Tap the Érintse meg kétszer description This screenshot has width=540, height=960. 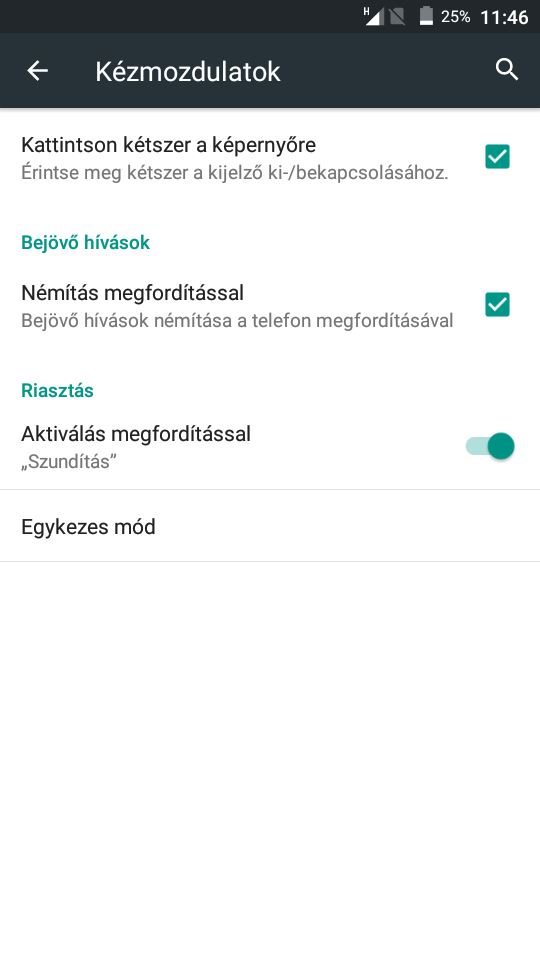(235, 173)
